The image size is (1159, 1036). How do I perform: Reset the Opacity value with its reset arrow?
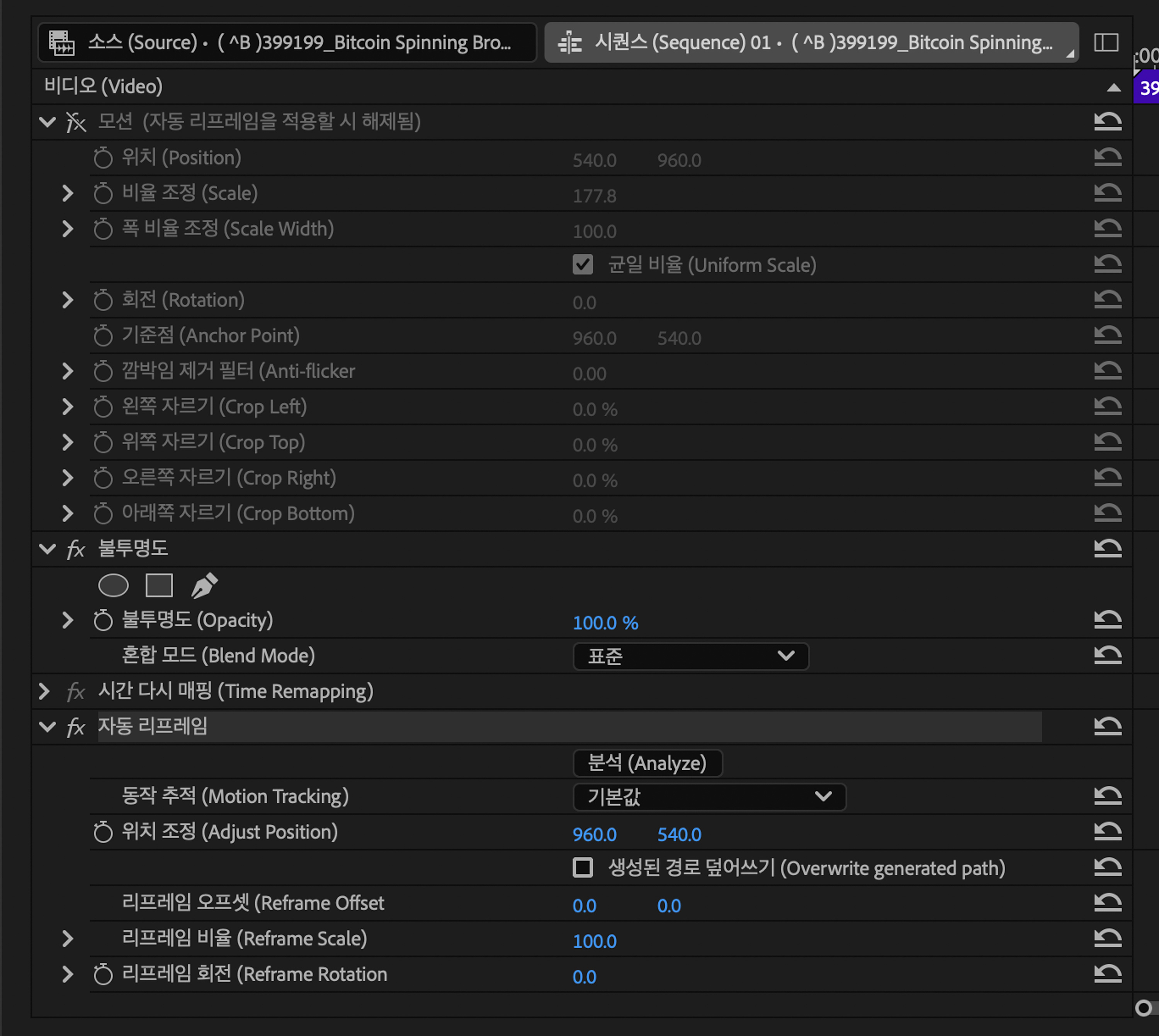pyautogui.click(x=1107, y=619)
